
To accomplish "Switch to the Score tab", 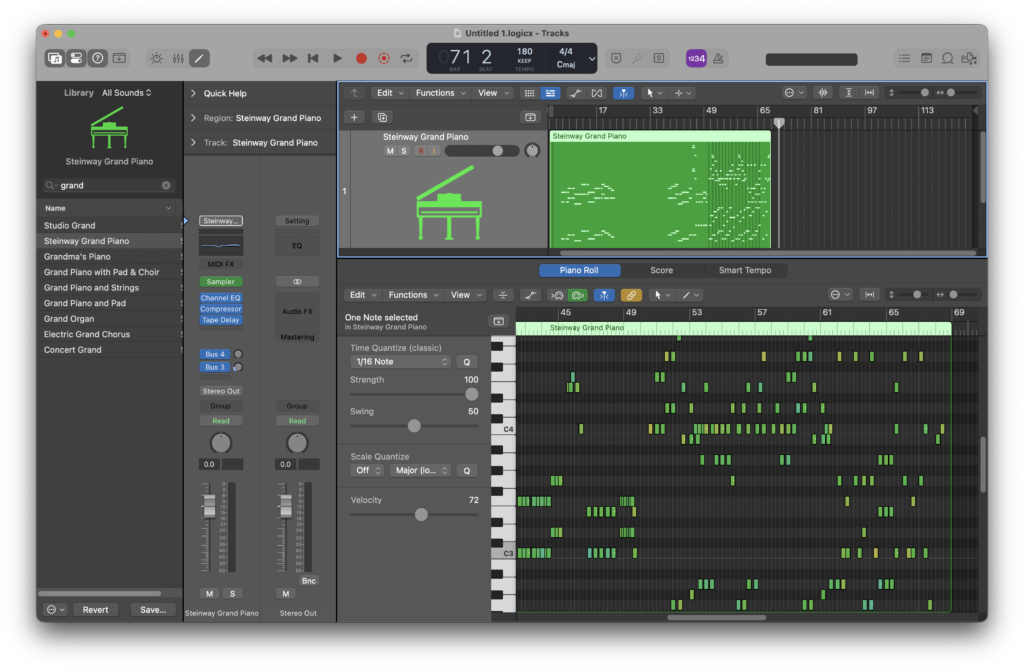I will [661, 270].
